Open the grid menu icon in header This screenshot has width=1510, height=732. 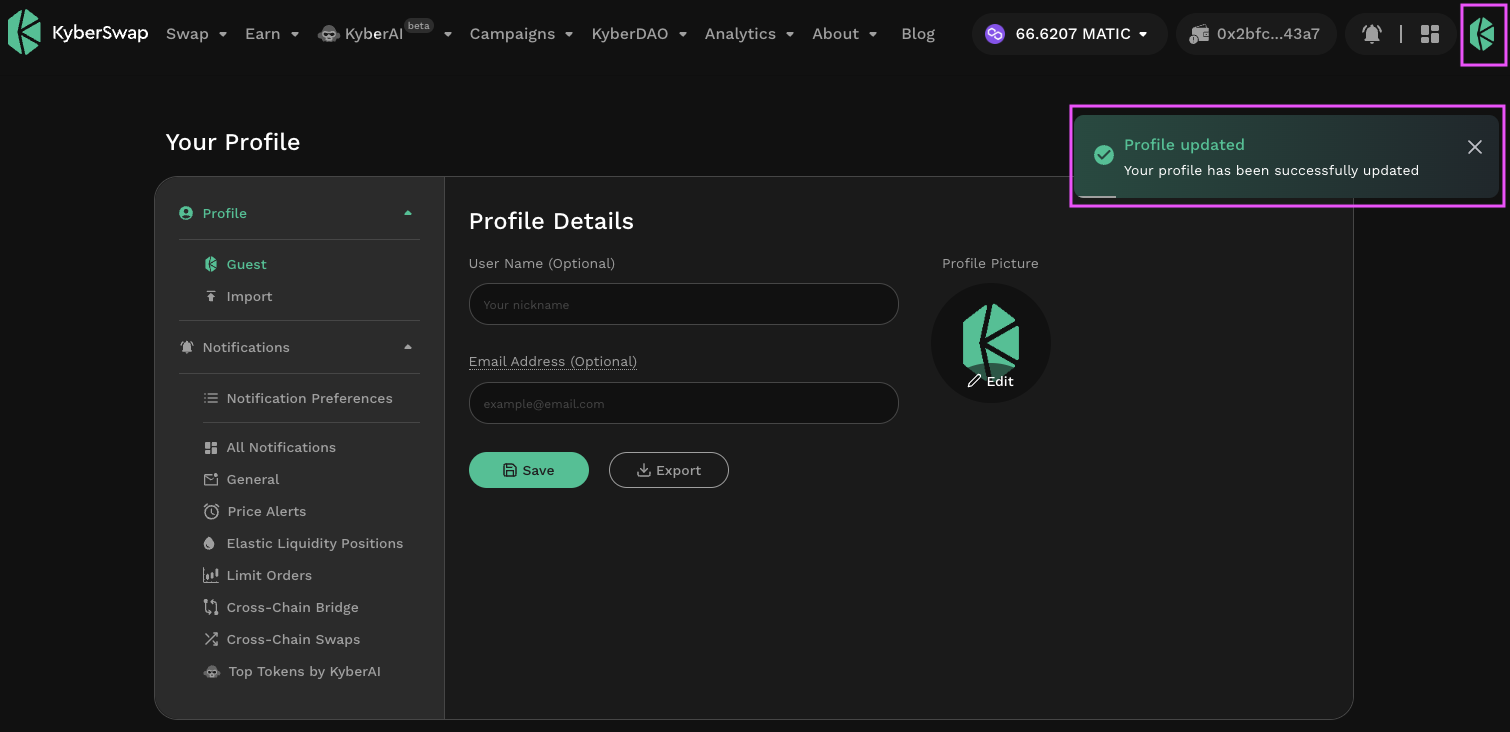[x=1430, y=34]
